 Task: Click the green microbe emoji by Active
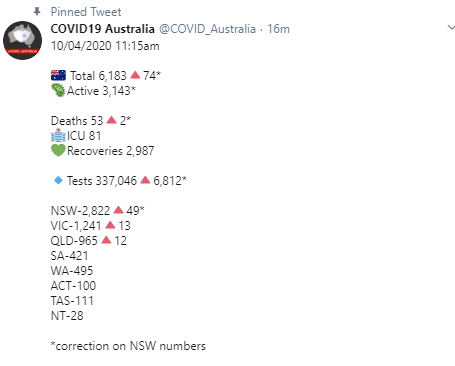tap(58, 90)
